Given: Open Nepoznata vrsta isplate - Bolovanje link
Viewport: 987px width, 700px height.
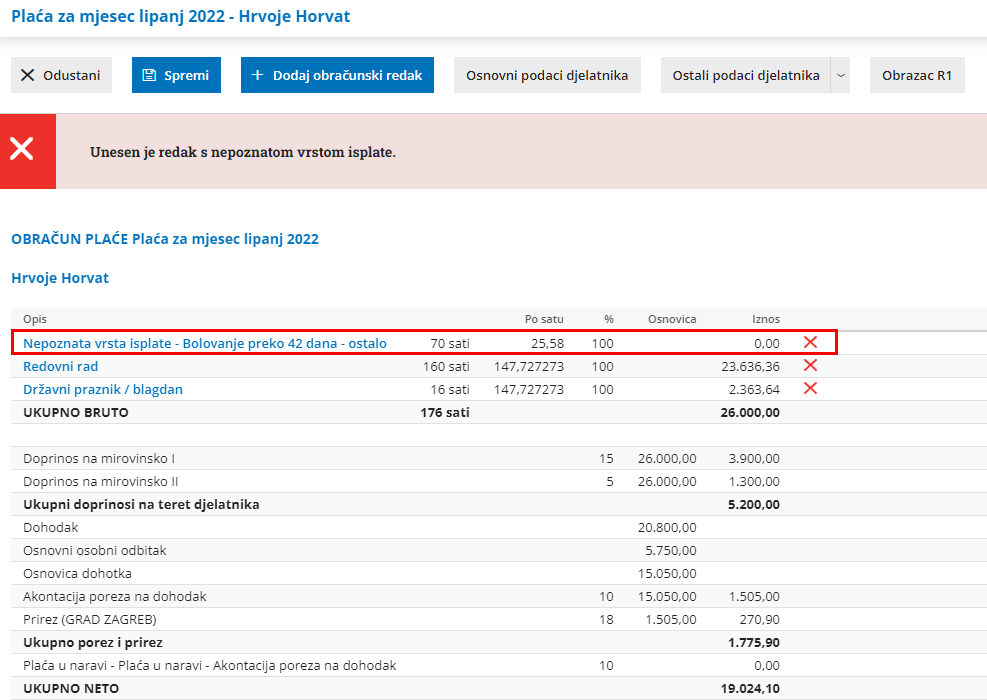Looking at the screenshot, I should click(205, 343).
